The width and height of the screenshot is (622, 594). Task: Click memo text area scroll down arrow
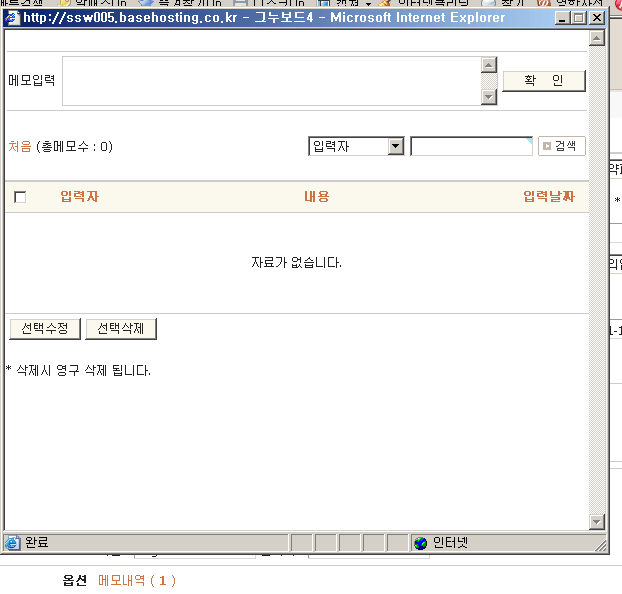click(x=489, y=97)
